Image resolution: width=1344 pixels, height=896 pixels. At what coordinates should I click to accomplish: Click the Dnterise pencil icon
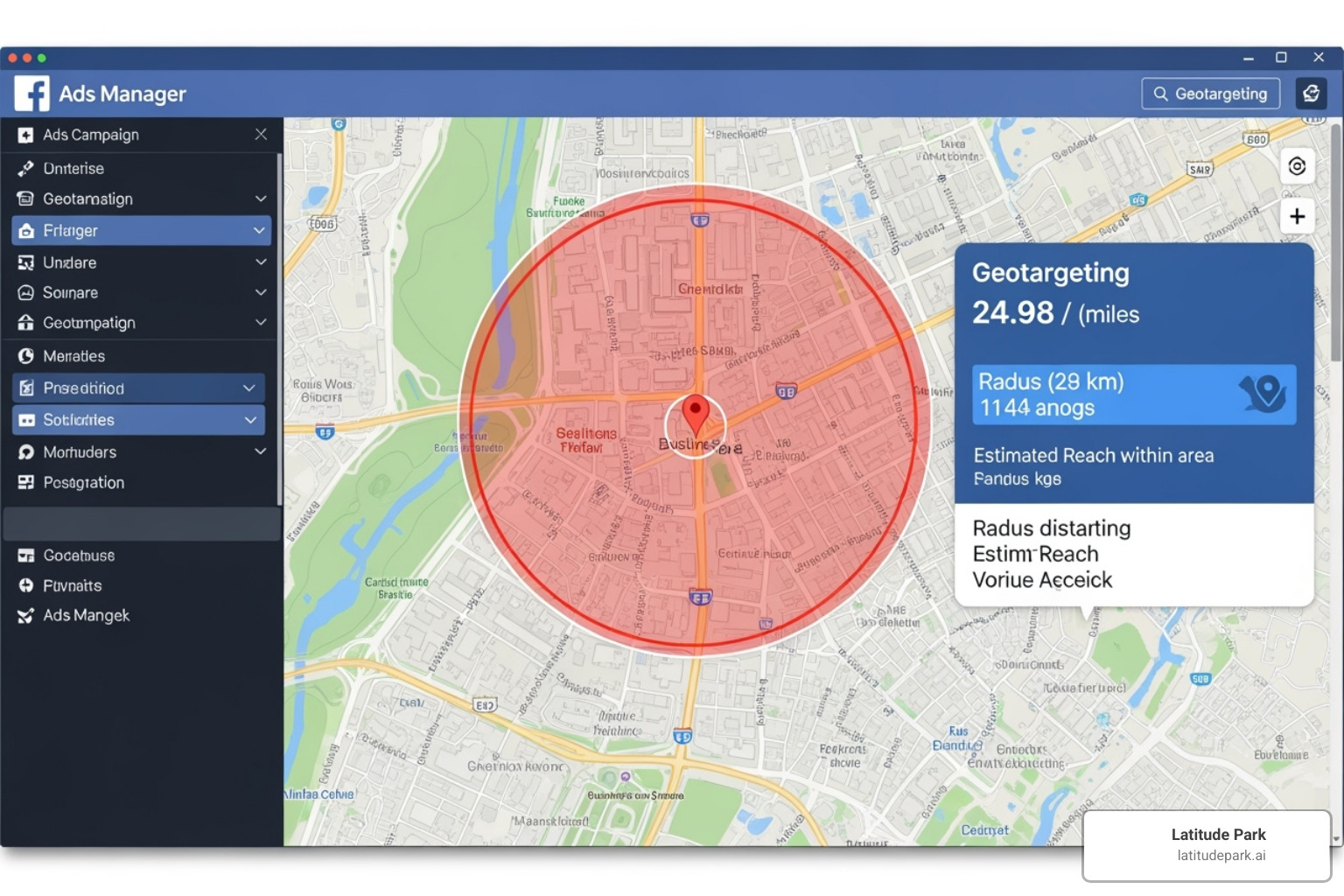(x=25, y=167)
